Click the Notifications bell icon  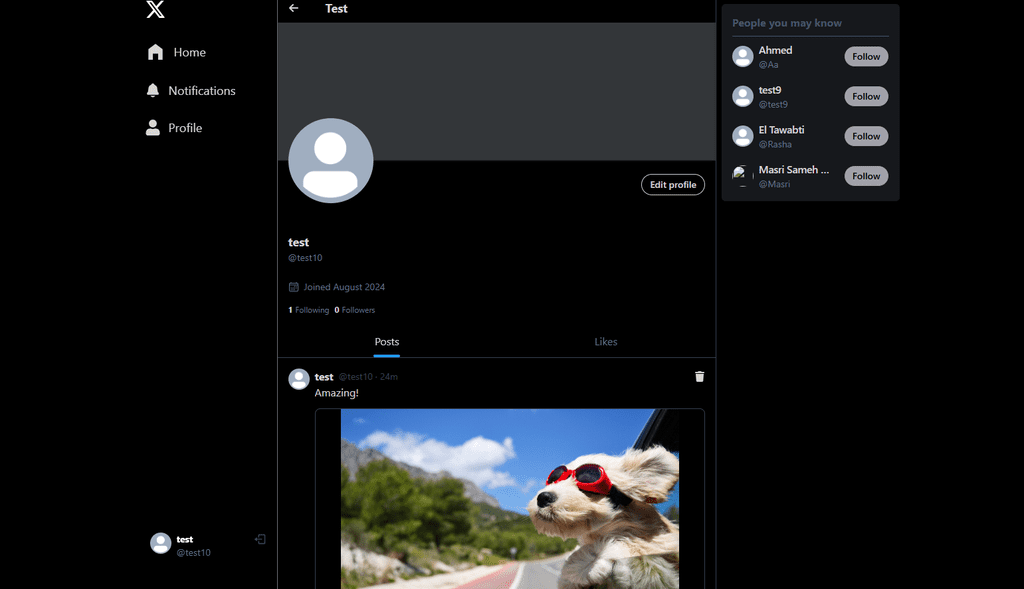click(153, 91)
